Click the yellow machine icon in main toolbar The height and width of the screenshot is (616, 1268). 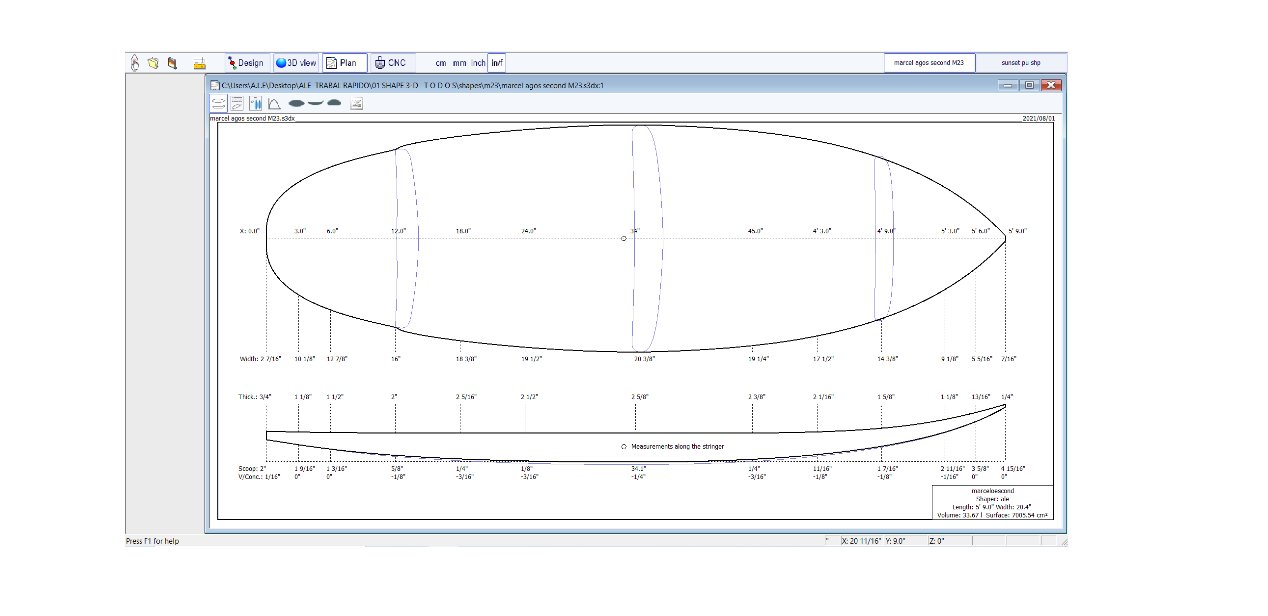(x=199, y=63)
